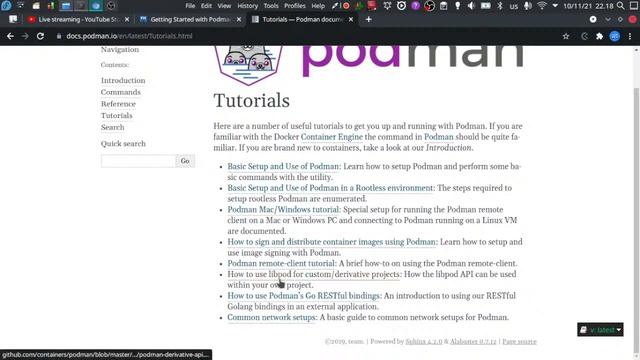Open Podman's Go RESTful bindings link
Image resolution: width=640 pixels, height=360 pixels.
point(303,296)
